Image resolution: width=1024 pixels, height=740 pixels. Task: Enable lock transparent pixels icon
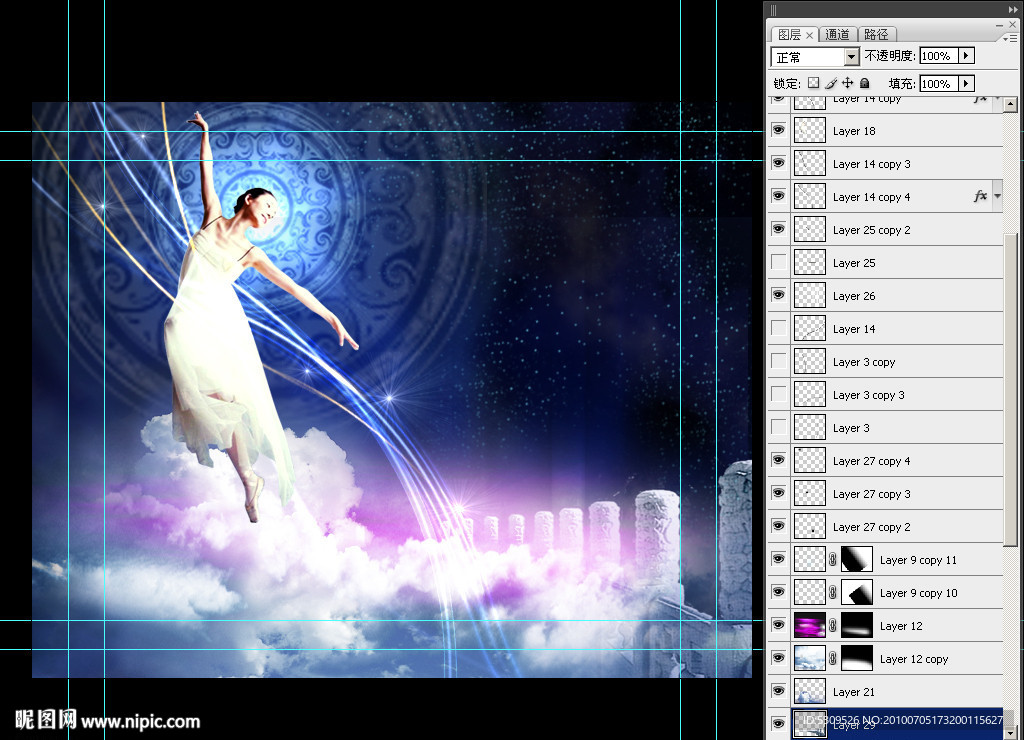pos(813,83)
